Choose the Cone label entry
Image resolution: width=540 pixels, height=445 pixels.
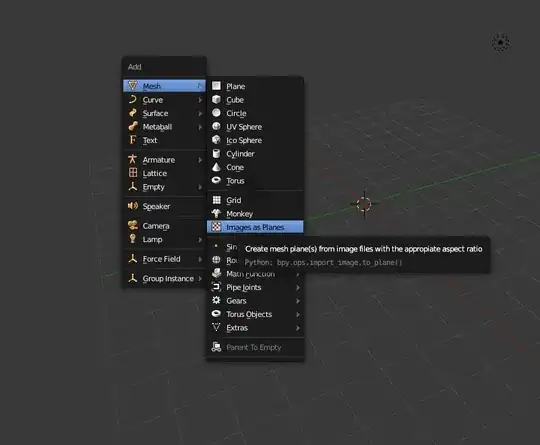tap(235, 167)
